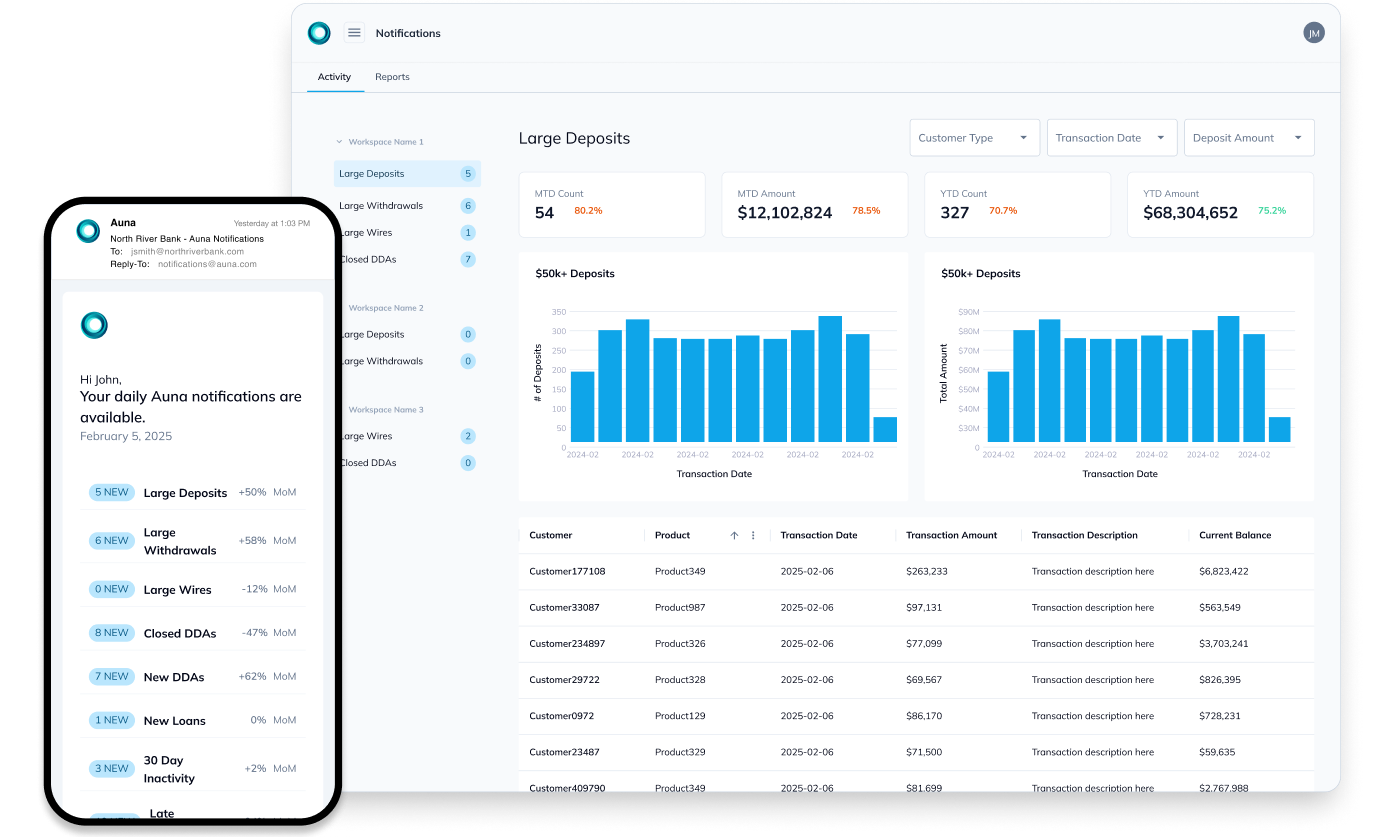Switch to the Reports tab
1395x837 pixels.
tap(392, 77)
